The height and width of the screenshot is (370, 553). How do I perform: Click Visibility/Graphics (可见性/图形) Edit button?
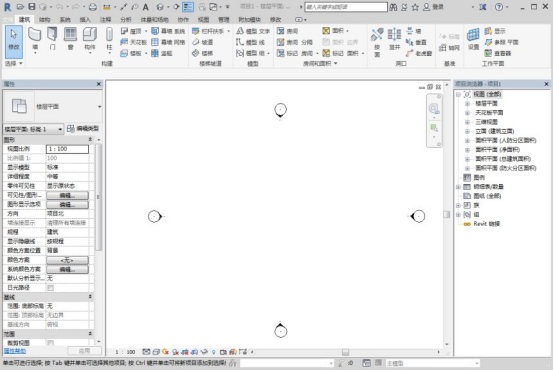pos(67,195)
